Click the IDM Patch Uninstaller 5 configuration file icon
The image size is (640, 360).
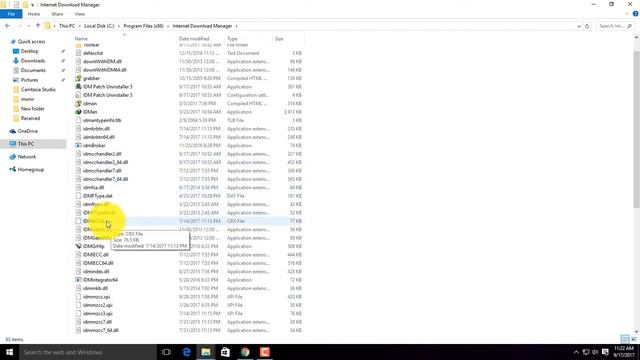point(78,95)
